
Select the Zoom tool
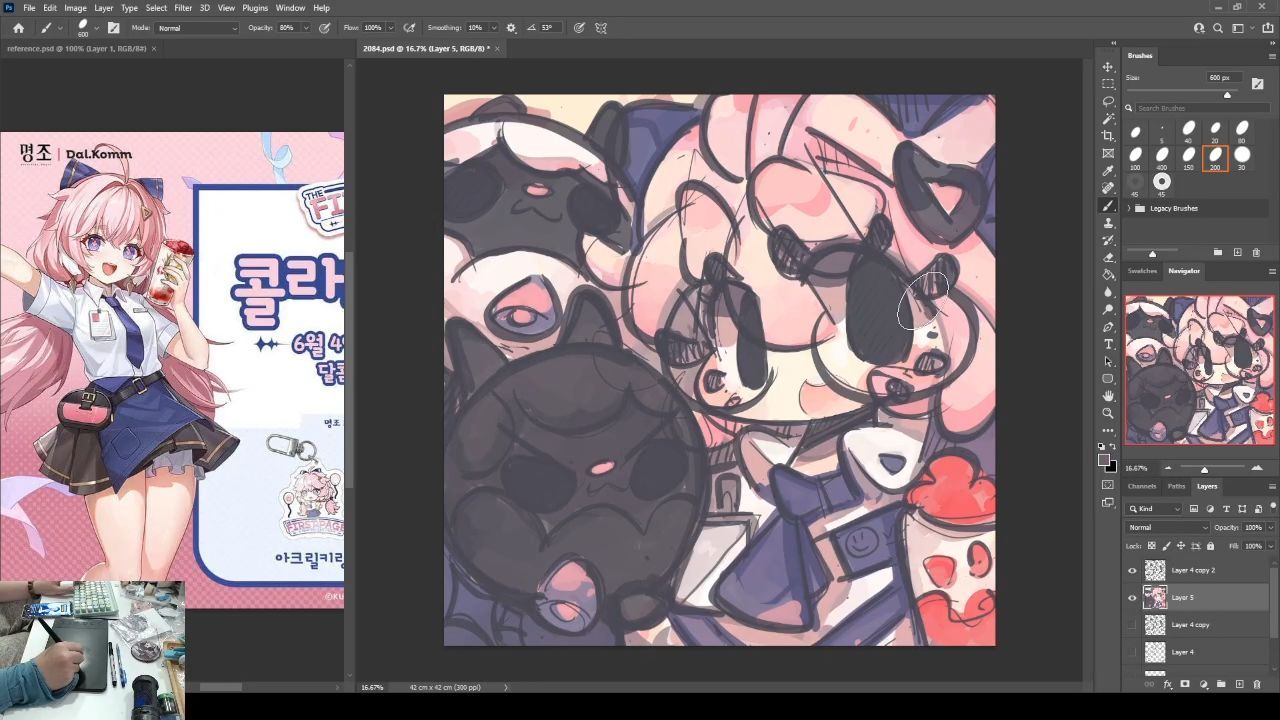click(x=1108, y=413)
